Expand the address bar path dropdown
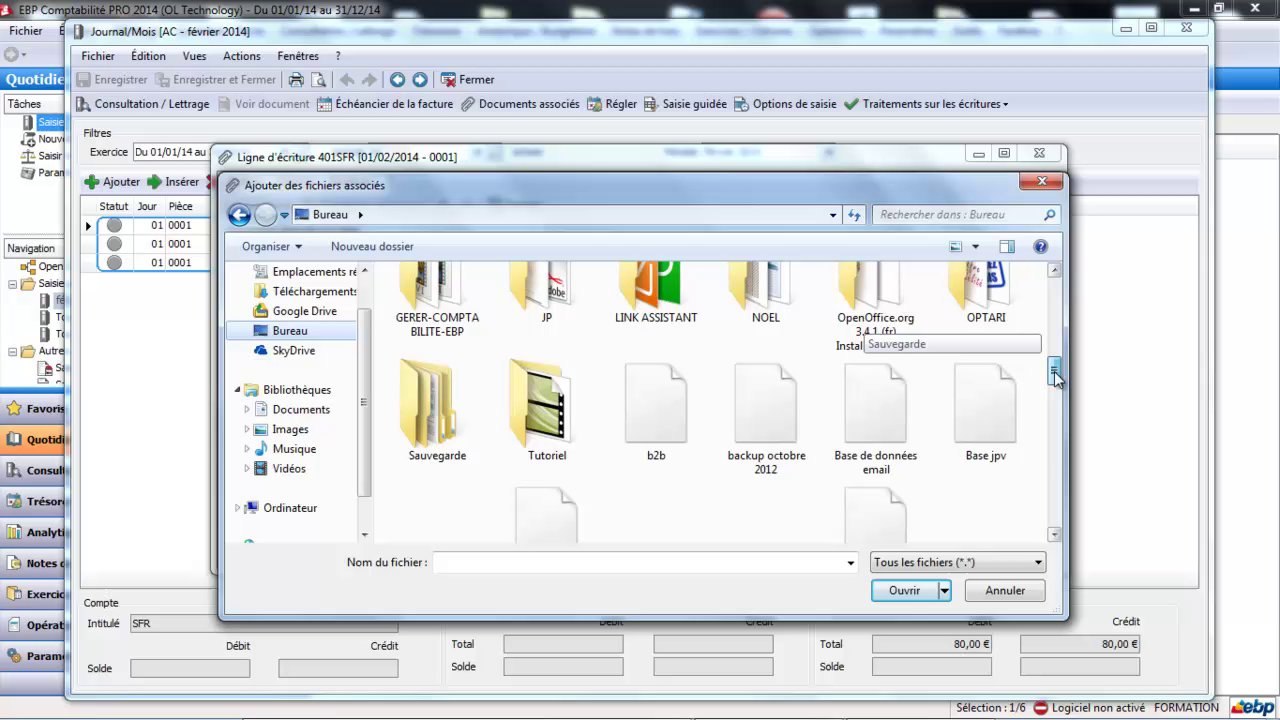The image size is (1280, 720). pos(833,215)
